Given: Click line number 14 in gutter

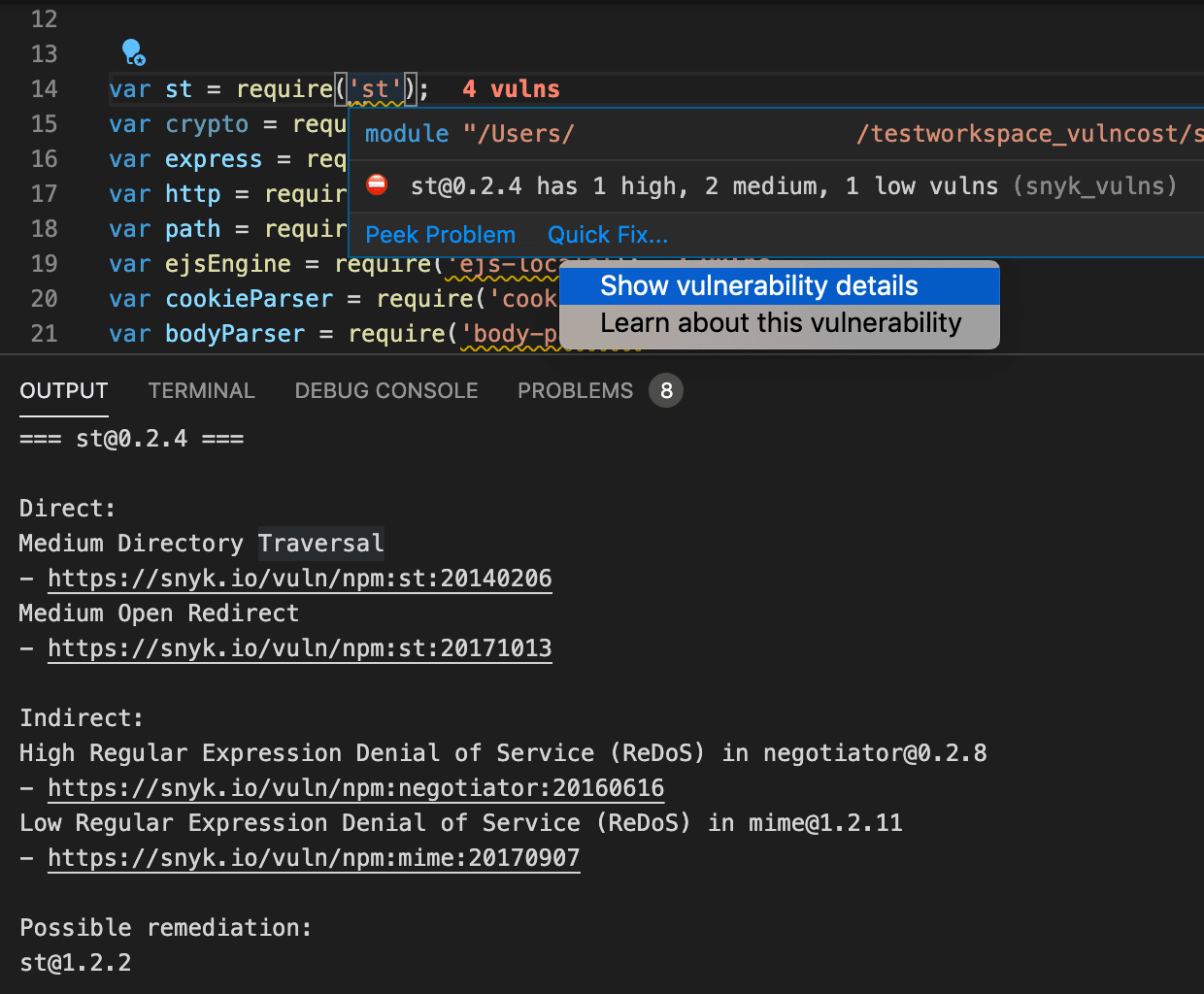Looking at the screenshot, I should pos(45,89).
